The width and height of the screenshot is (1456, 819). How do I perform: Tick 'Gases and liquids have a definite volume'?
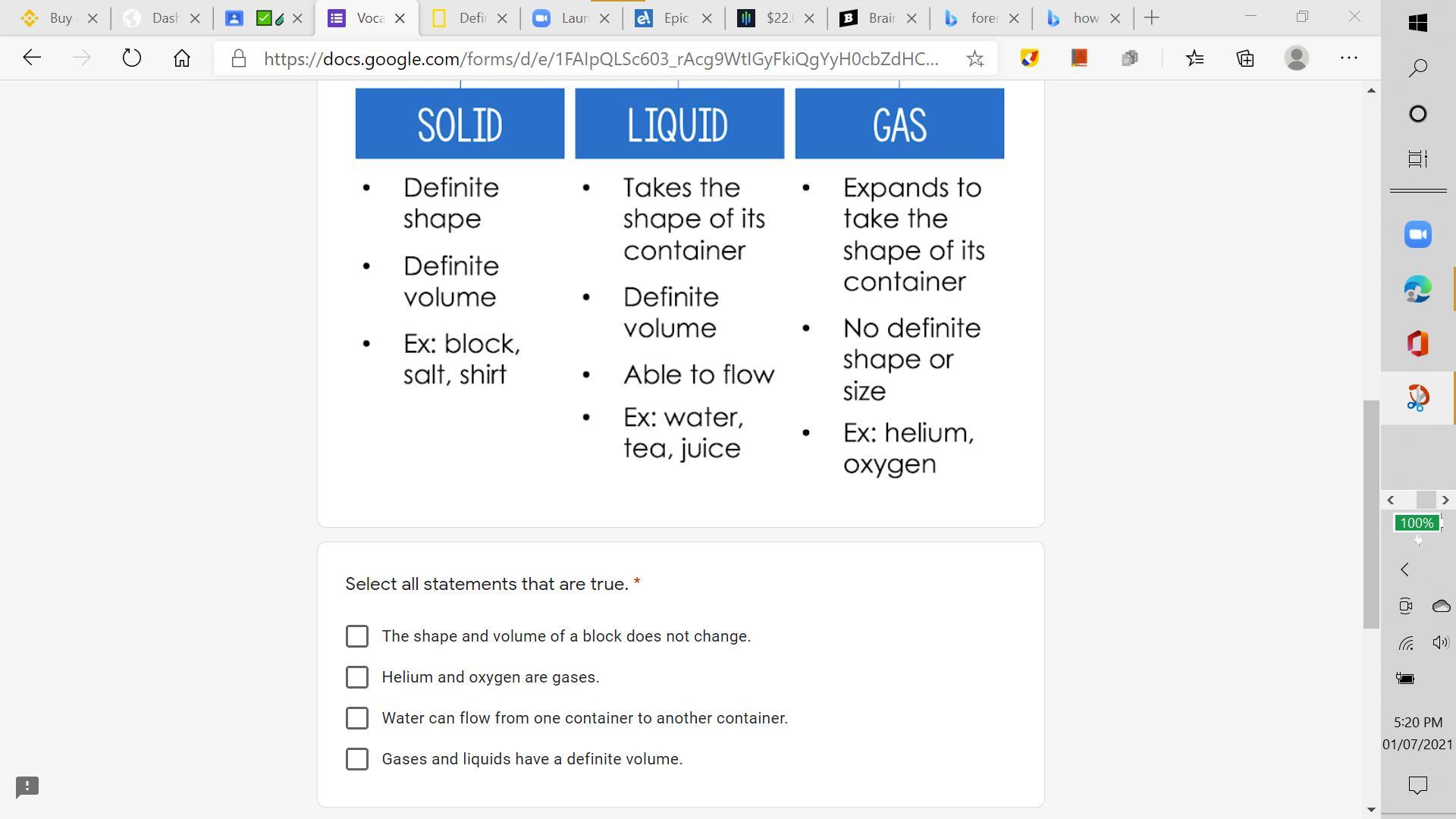coord(357,759)
